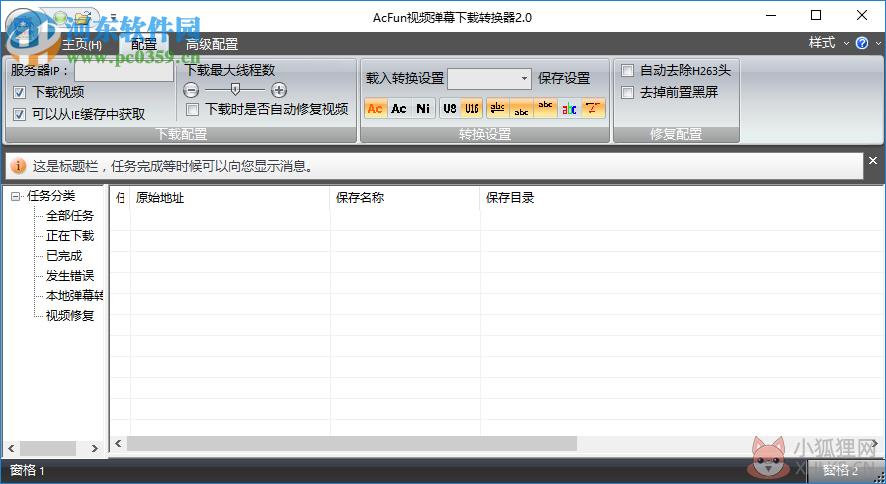Select 本地弹幕转 in the task tree
Screen dimensions: 886x484
(75, 295)
